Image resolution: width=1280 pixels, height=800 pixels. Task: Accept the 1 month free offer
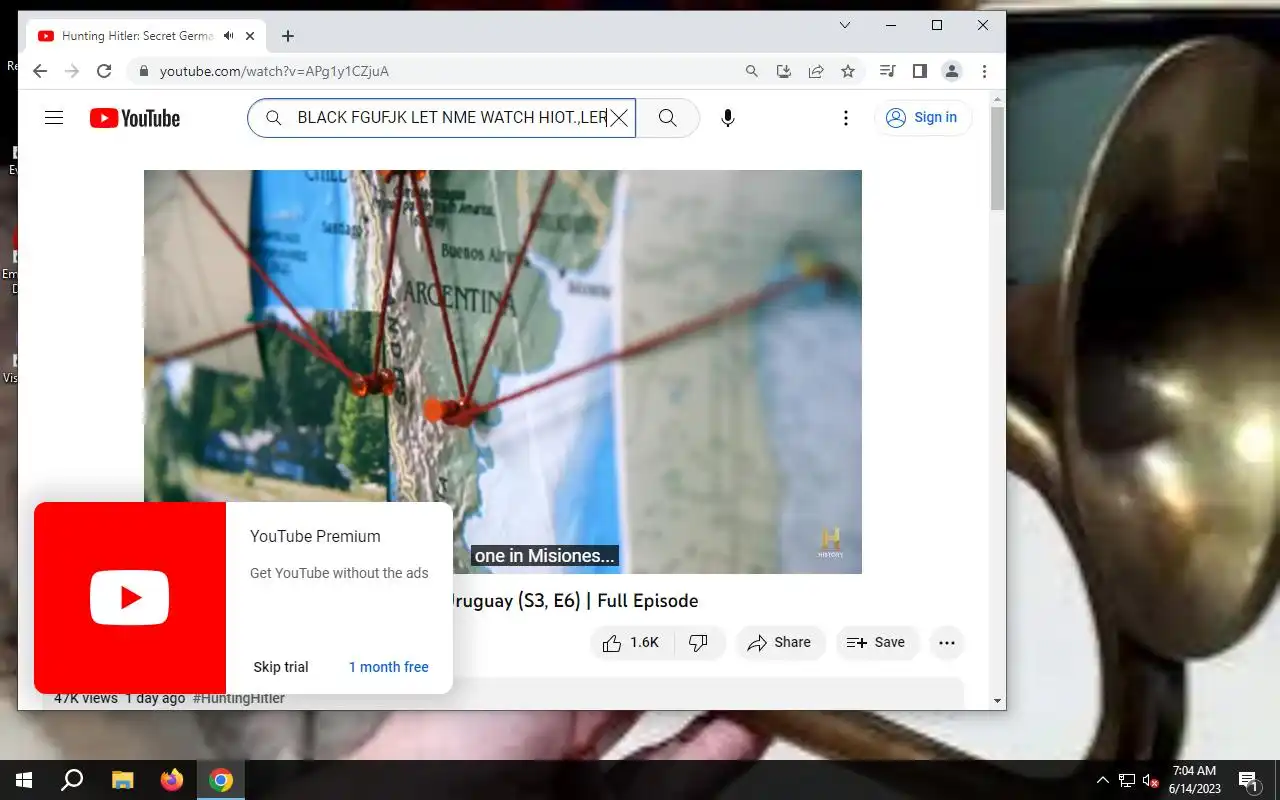pyautogui.click(x=388, y=667)
